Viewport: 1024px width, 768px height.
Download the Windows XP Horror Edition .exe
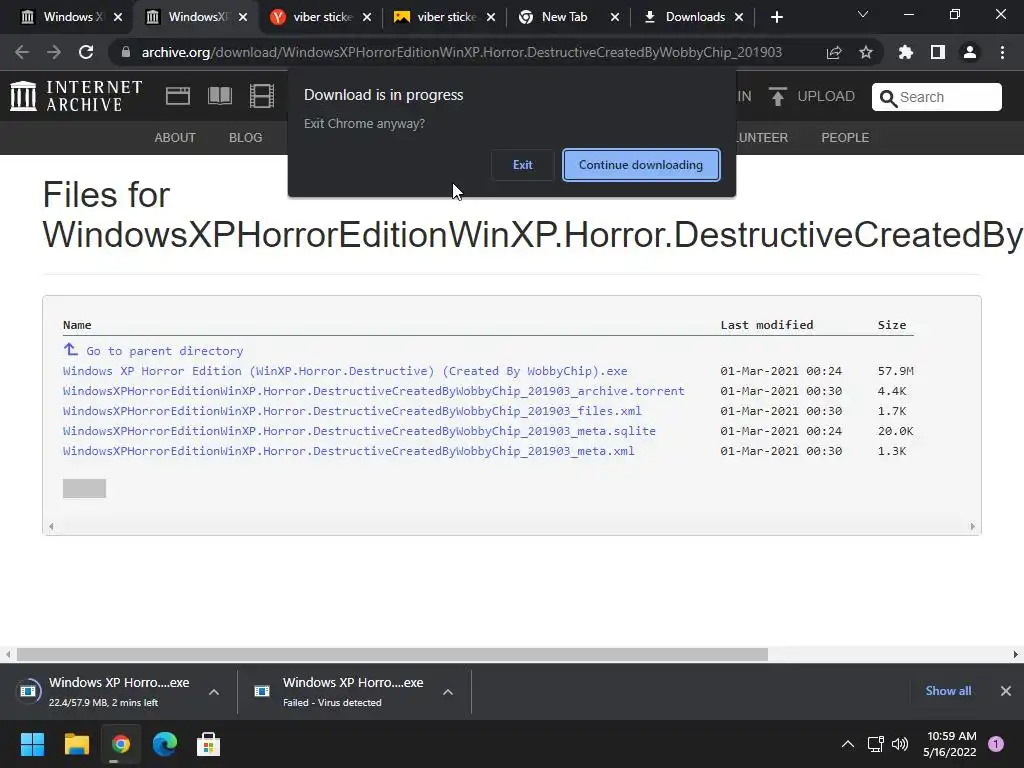pos(345,371)
